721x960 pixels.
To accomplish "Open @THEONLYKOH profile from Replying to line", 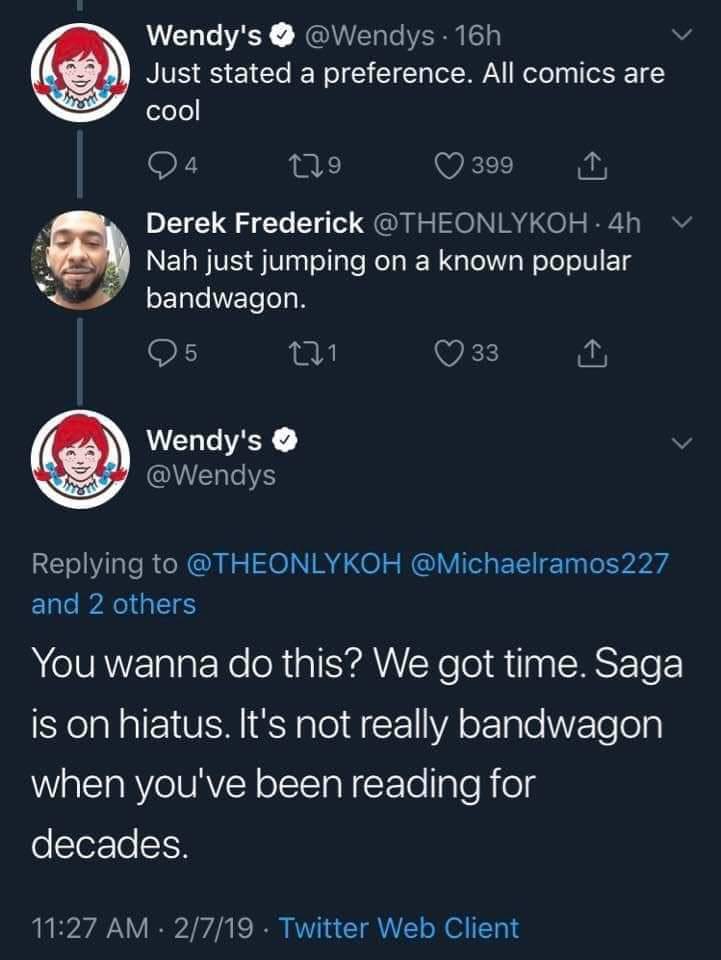I will (x=293, y=563).
